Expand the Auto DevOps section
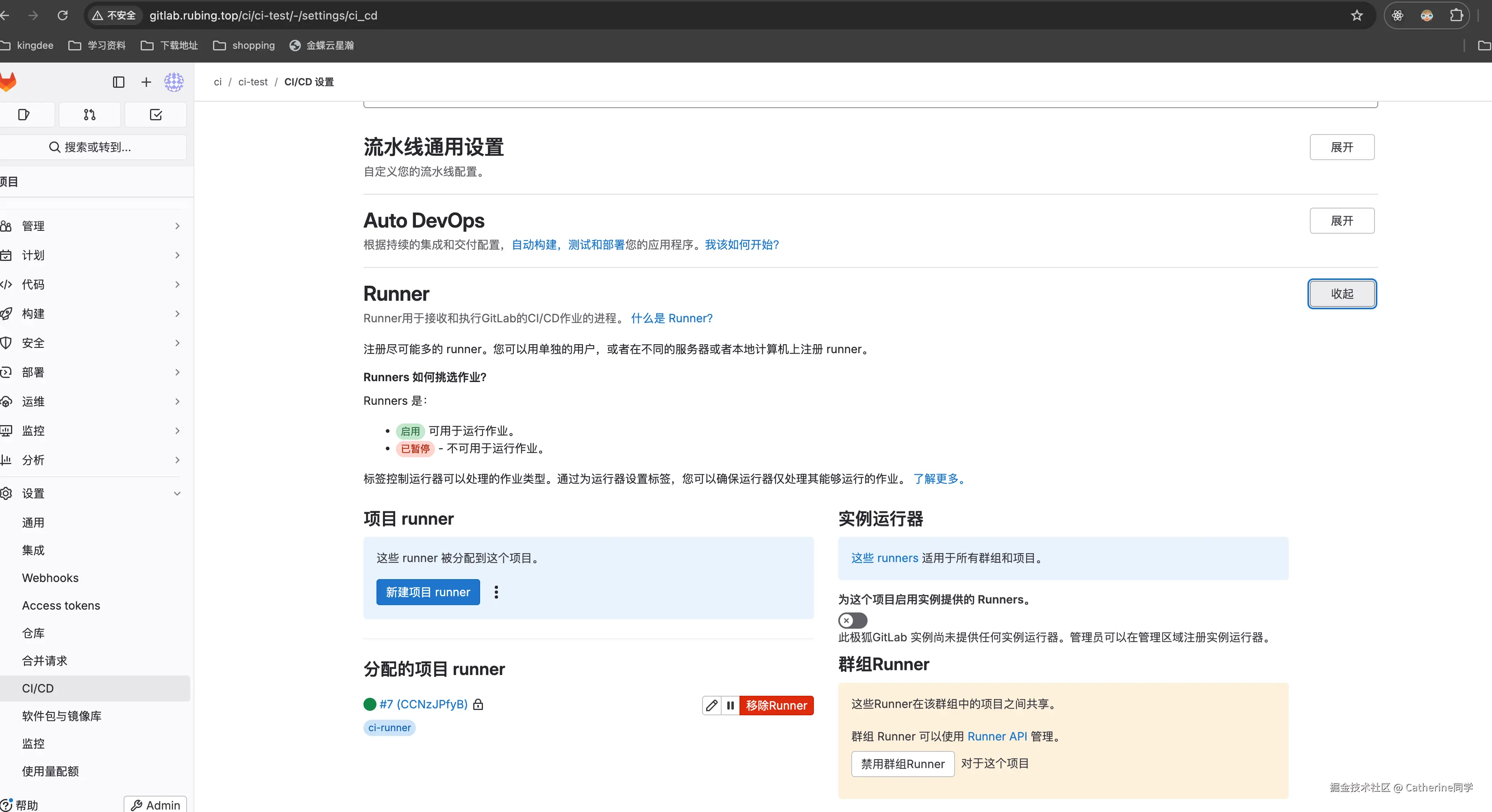The width and height of the screenshot is (1492, 812). (1342, 221)
